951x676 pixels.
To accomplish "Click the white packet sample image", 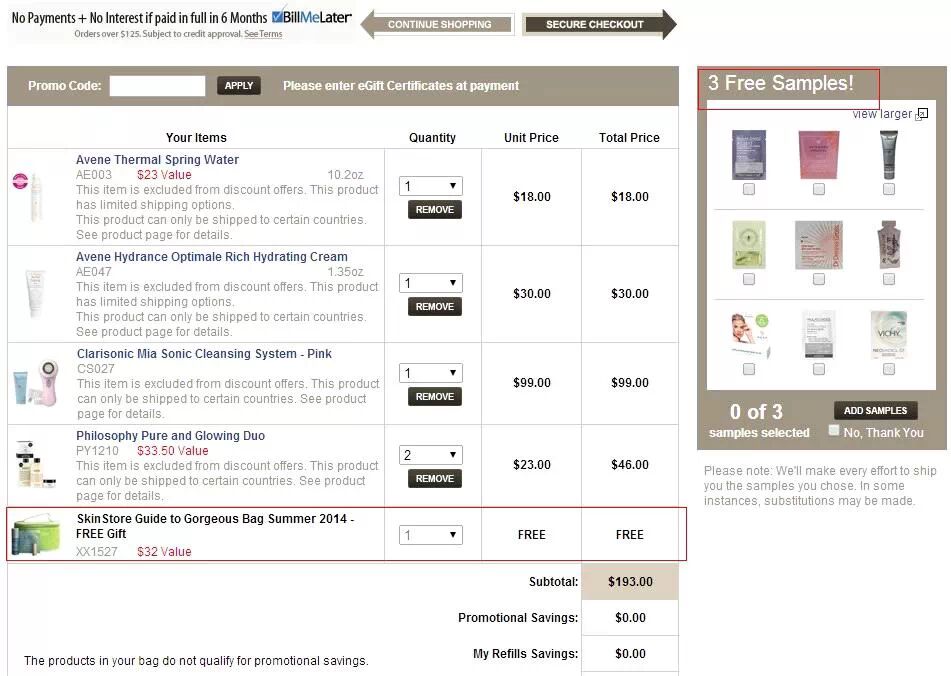I will 819,335.
